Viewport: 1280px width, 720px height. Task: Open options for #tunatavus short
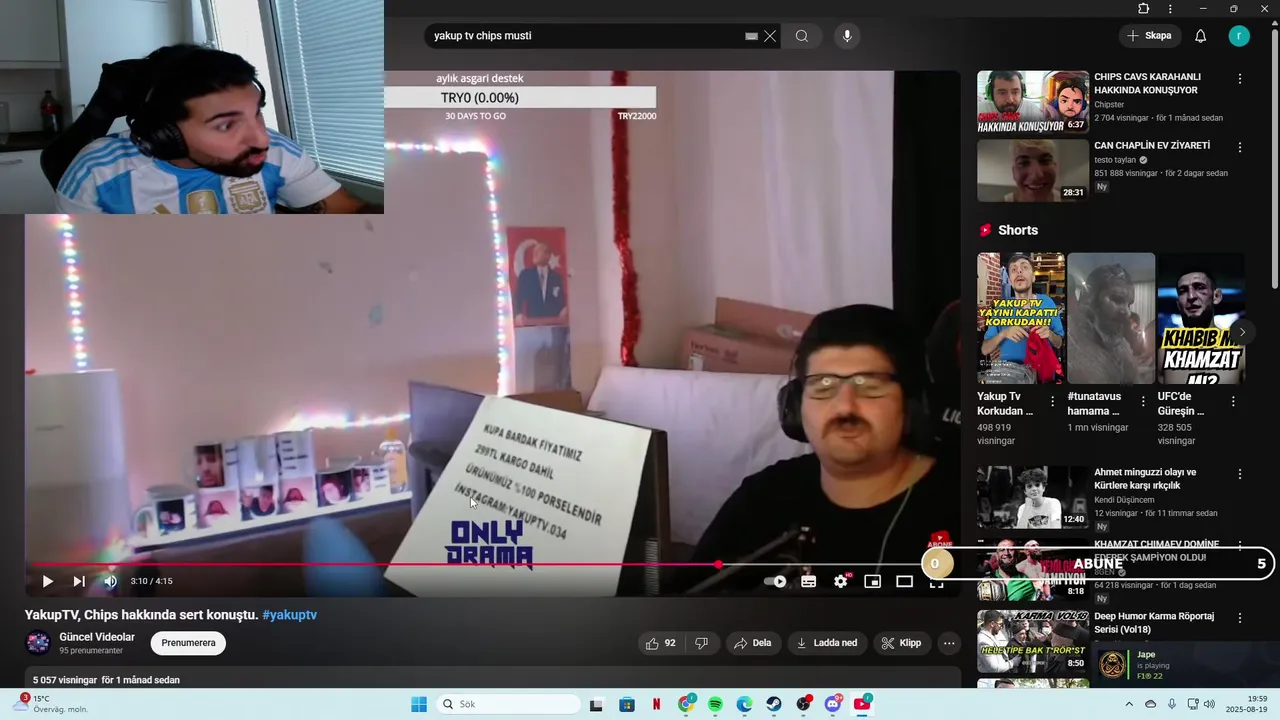click(x=1142, y=401)
